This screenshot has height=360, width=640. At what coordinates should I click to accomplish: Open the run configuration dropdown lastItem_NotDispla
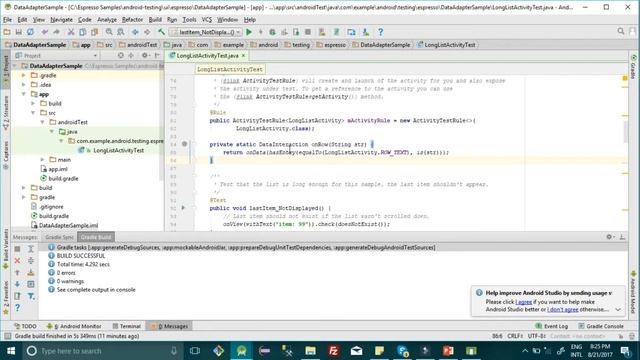pos(206,32)
